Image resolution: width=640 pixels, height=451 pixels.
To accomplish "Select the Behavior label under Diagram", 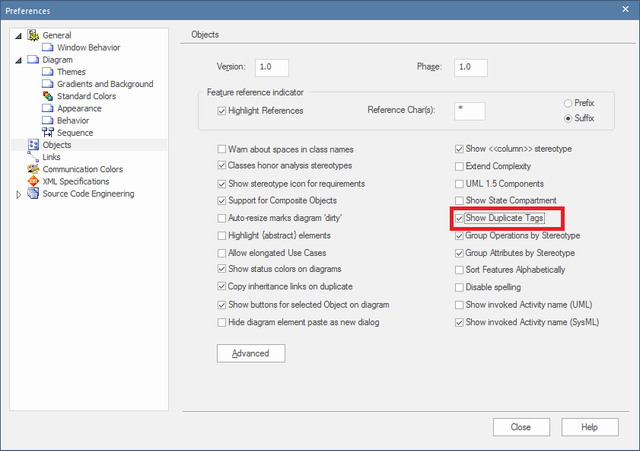I will [x=73, y=120].
